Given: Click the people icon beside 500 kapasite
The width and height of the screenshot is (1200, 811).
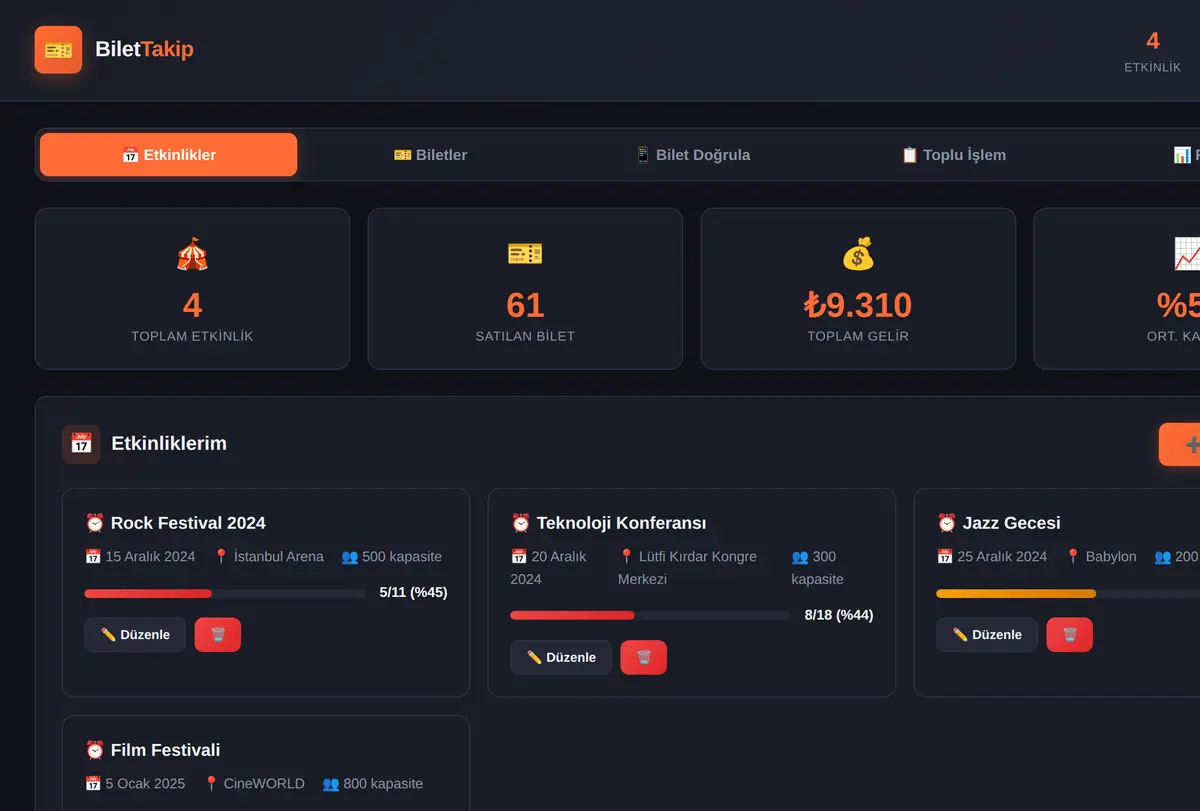Looking at the screenshot, I should [x=350, y=557].
